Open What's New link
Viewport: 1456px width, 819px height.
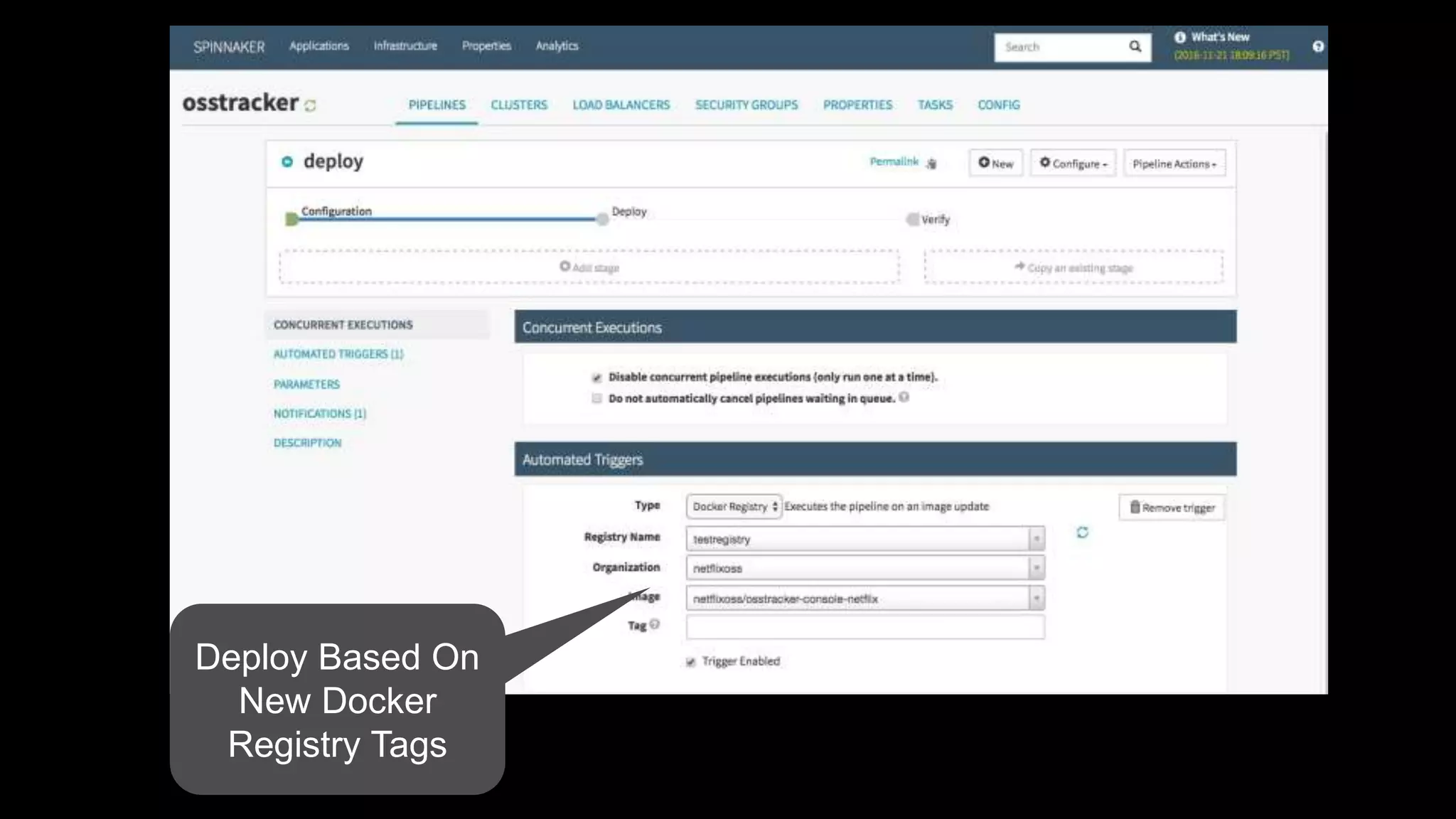(1220, 37)
